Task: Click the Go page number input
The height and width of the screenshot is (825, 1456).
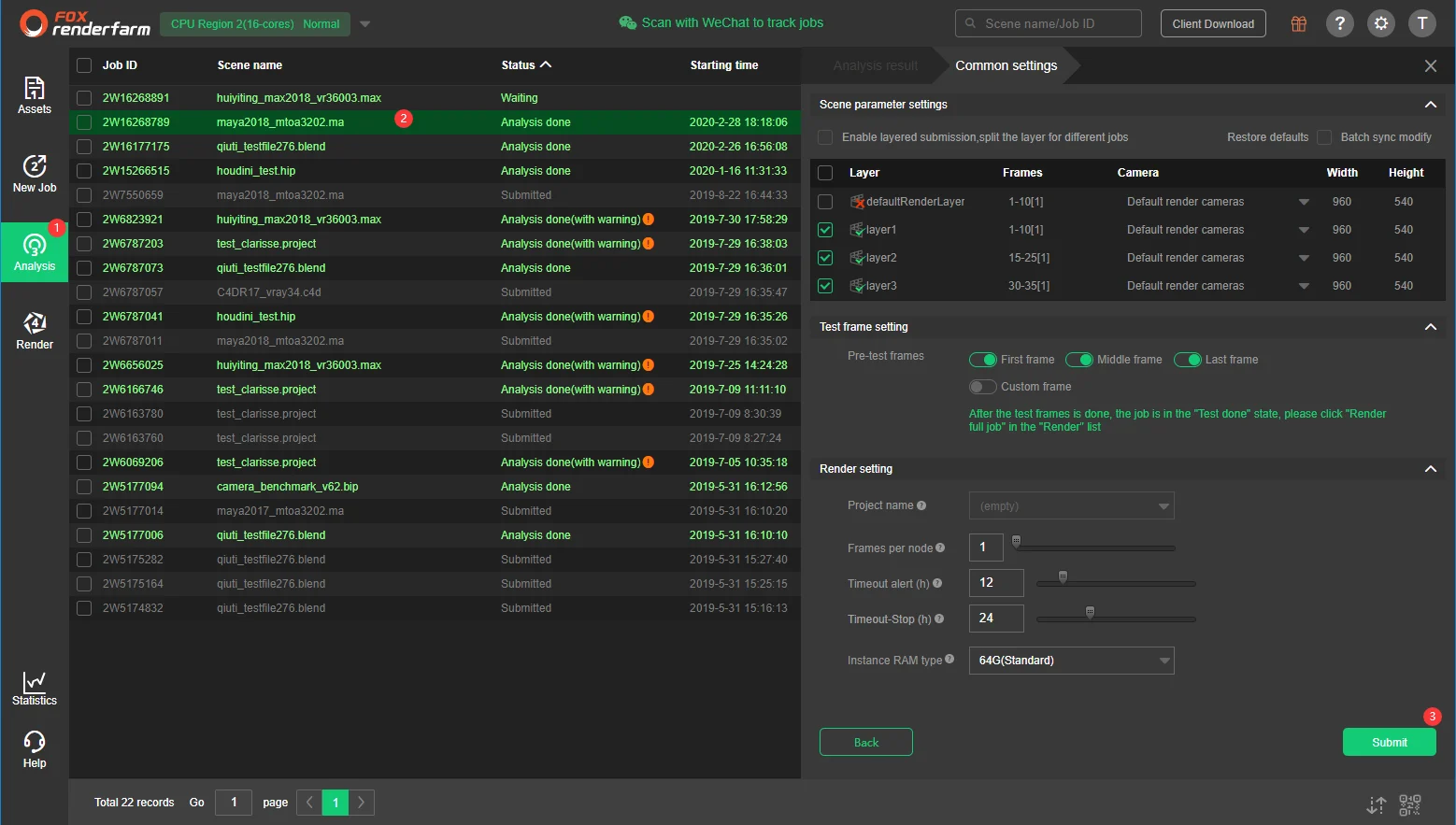Action: [x=234, y=803]
